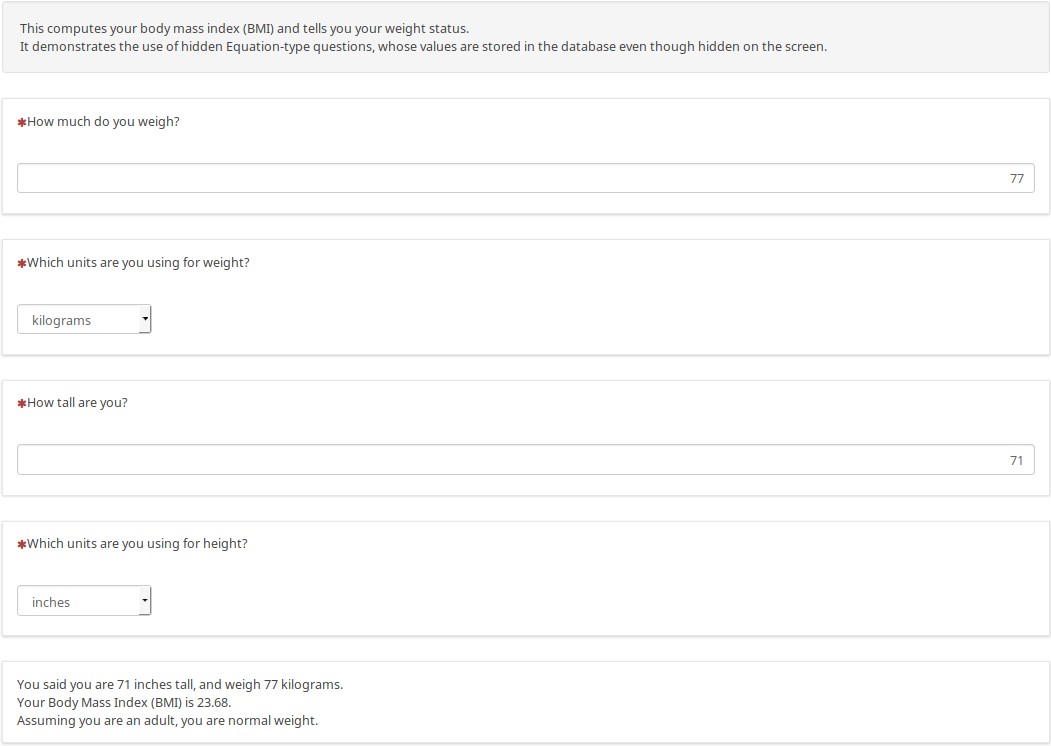Open the weight units dropdown showing kilograms
This screenshot has height=746, width=1051.
tap(84, 320)
